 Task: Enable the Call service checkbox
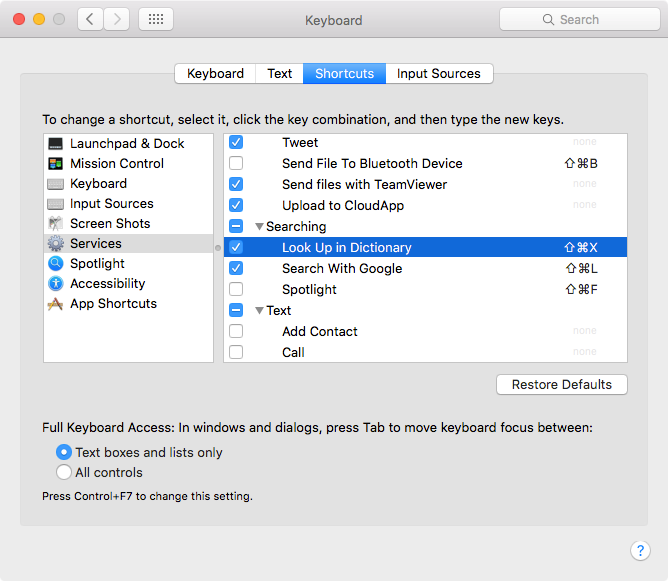pyautogui.click(x=236, y=352)
